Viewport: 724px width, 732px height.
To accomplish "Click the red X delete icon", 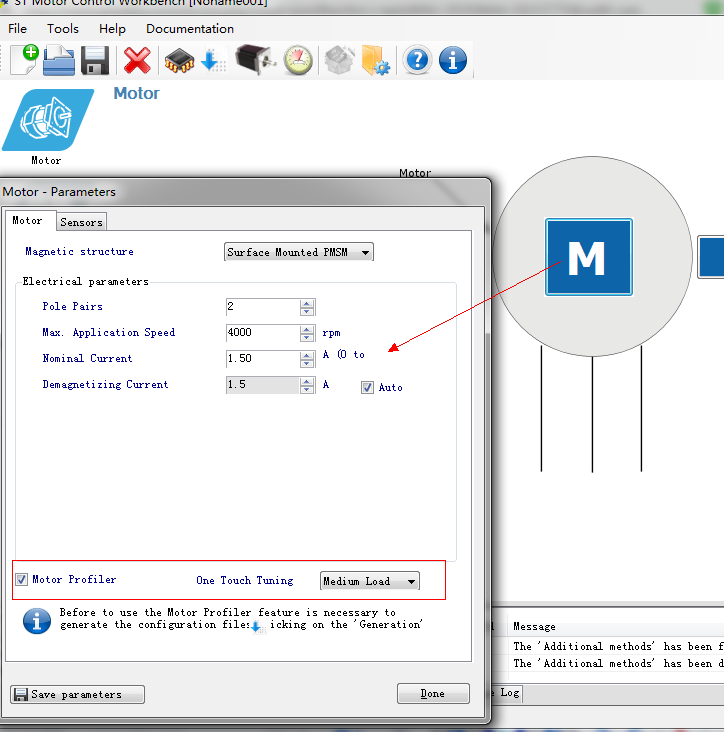I will (137, 60).
